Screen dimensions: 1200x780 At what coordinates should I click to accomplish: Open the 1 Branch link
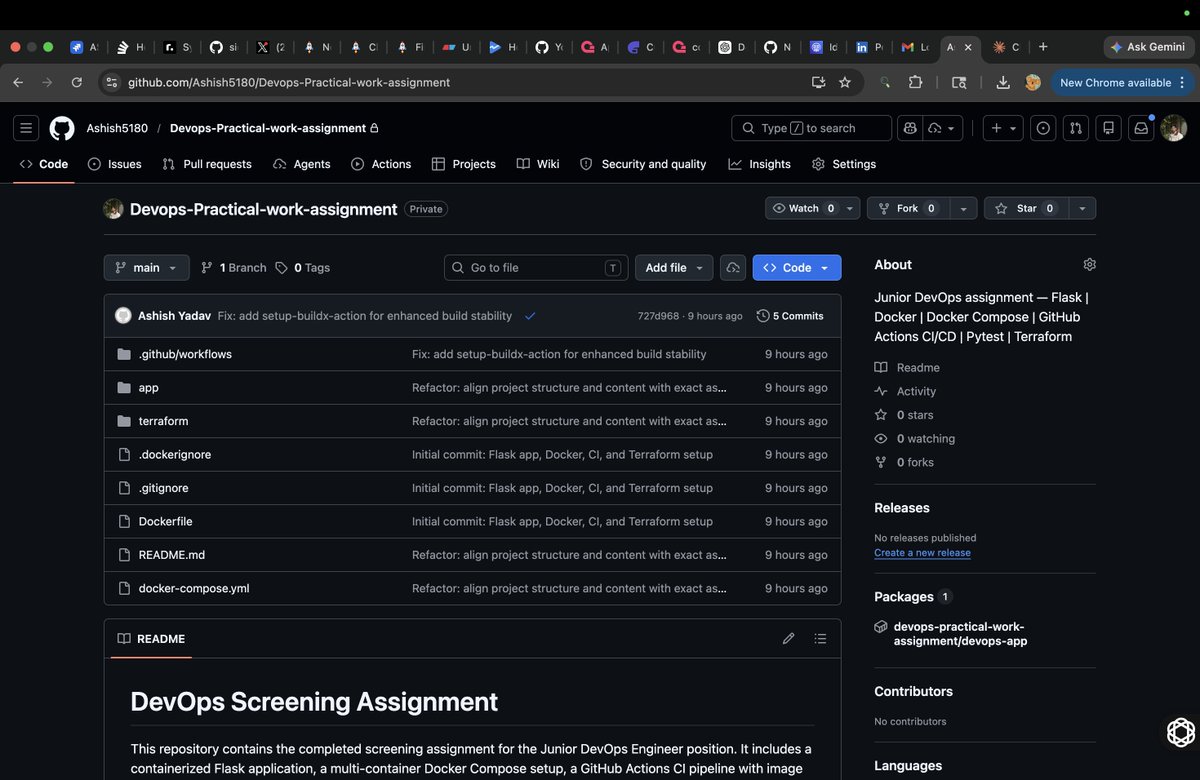(234, 268)
